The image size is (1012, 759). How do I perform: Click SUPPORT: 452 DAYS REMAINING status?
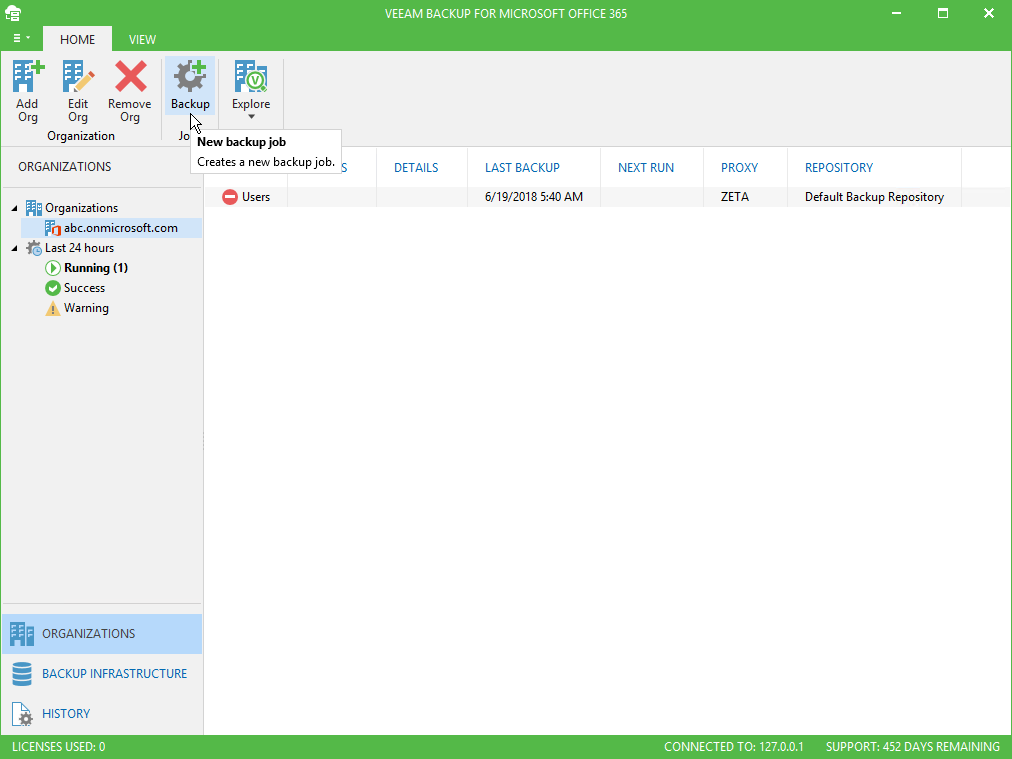[913, 747]
